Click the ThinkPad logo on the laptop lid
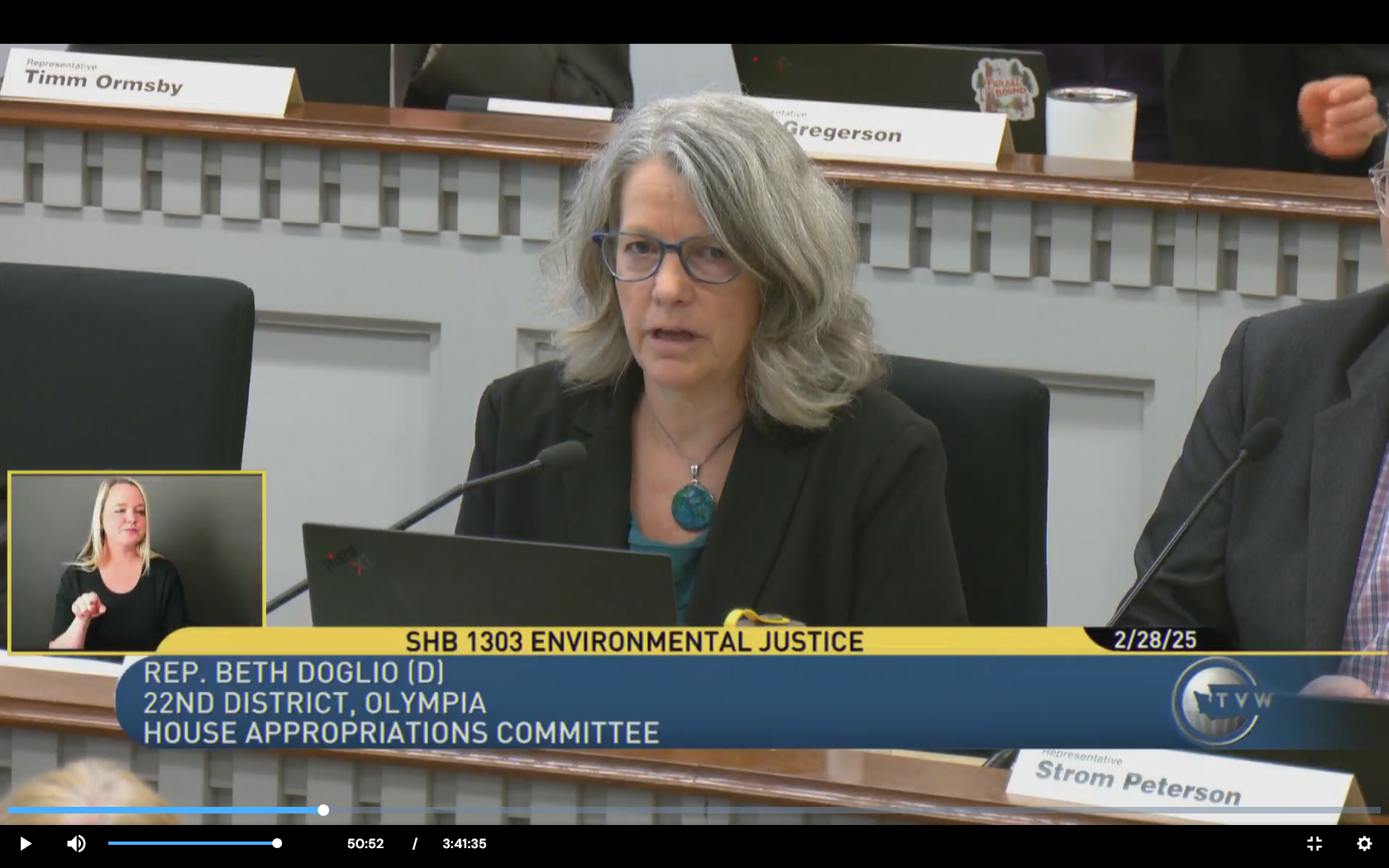The width and height of the screenshot is (1389, 868). pyautogui.click(x=343, y=560)
